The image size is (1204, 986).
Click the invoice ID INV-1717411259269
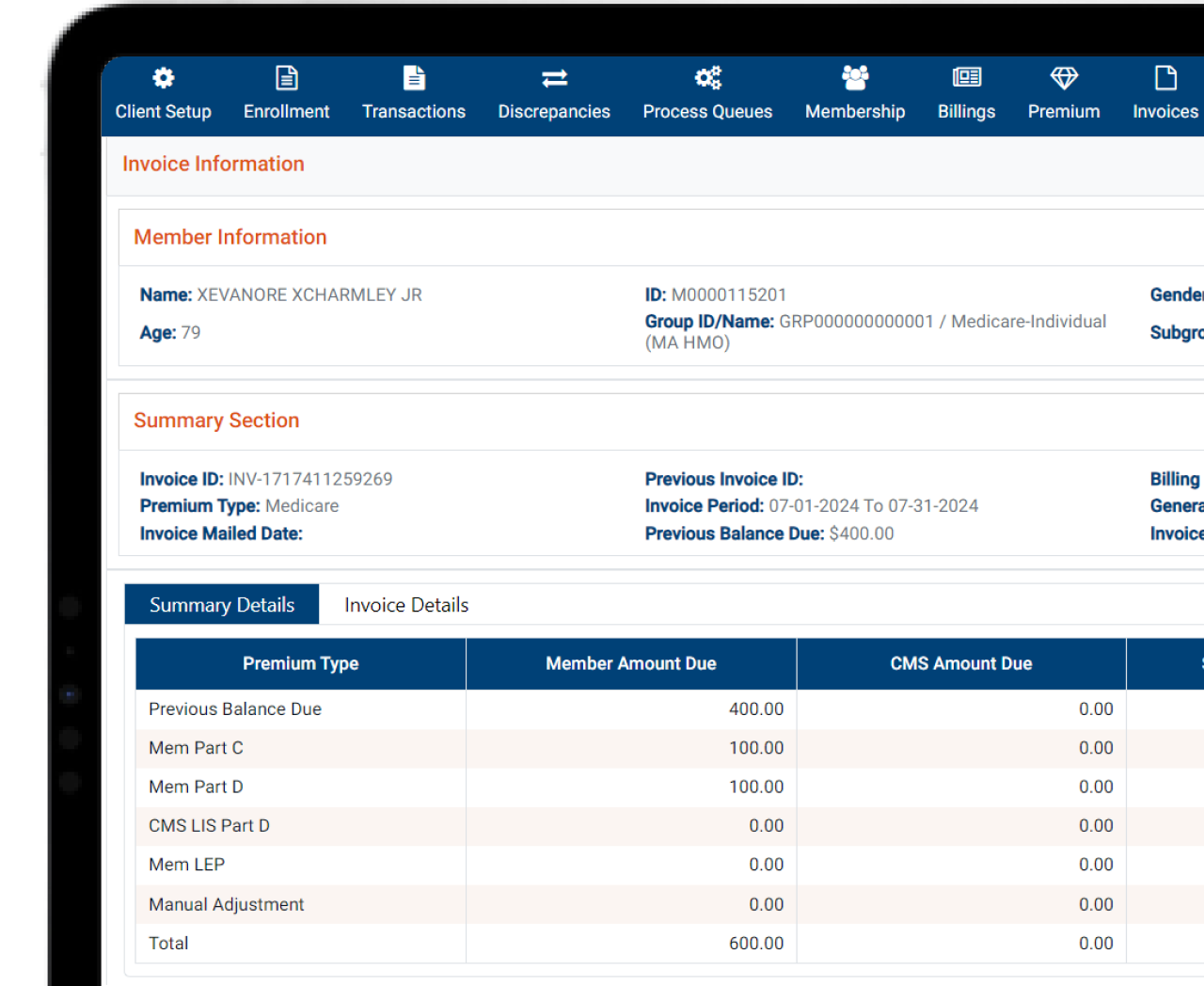tap(310, 479)
